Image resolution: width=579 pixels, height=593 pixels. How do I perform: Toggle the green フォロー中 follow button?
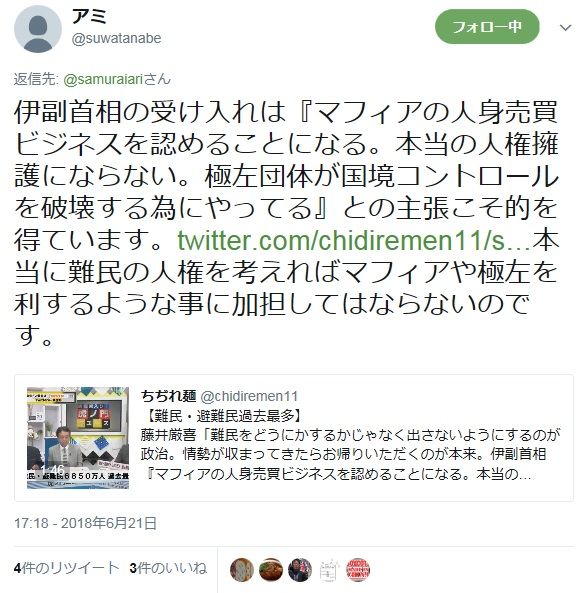(x=487, y=27)
